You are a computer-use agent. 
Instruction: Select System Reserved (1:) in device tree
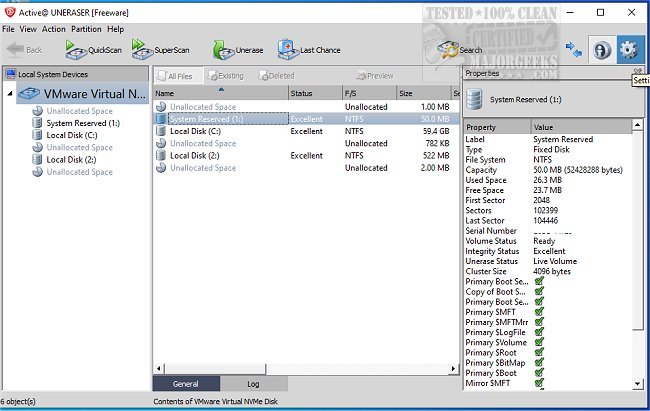83,123
